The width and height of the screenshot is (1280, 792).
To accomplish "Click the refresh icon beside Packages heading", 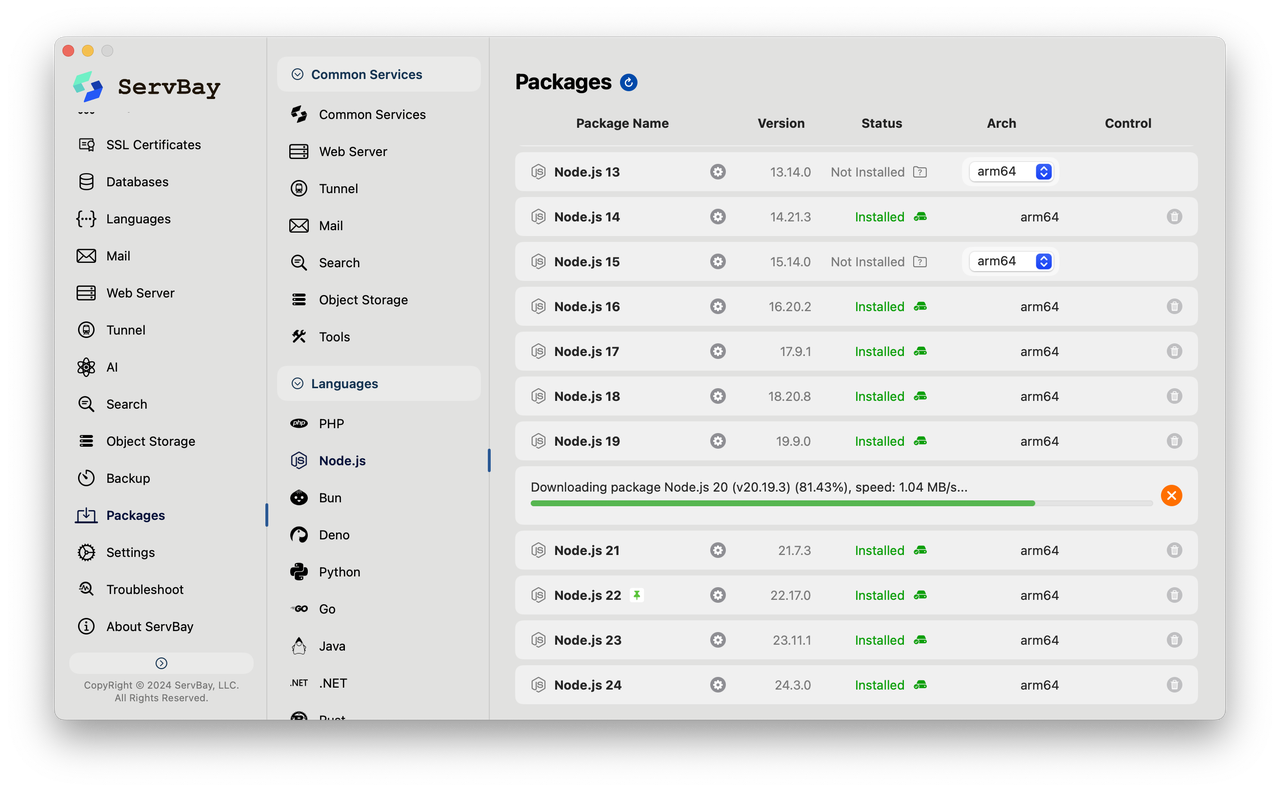I will (629, 82).
